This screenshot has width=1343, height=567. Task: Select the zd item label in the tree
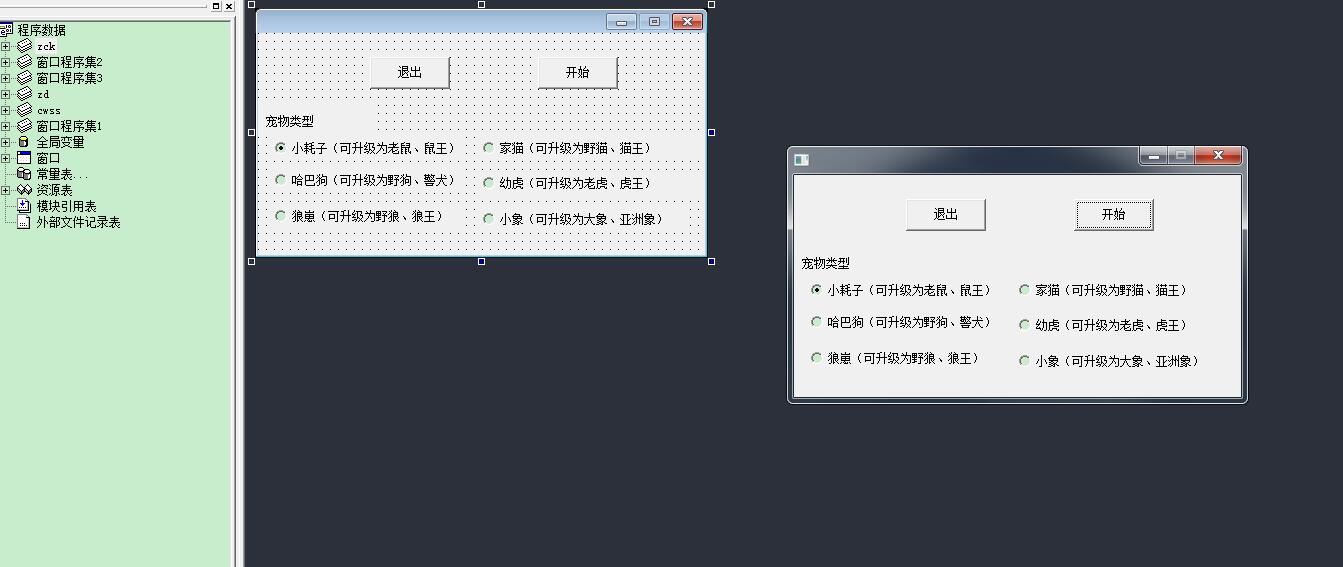click(x=43, y=94)
